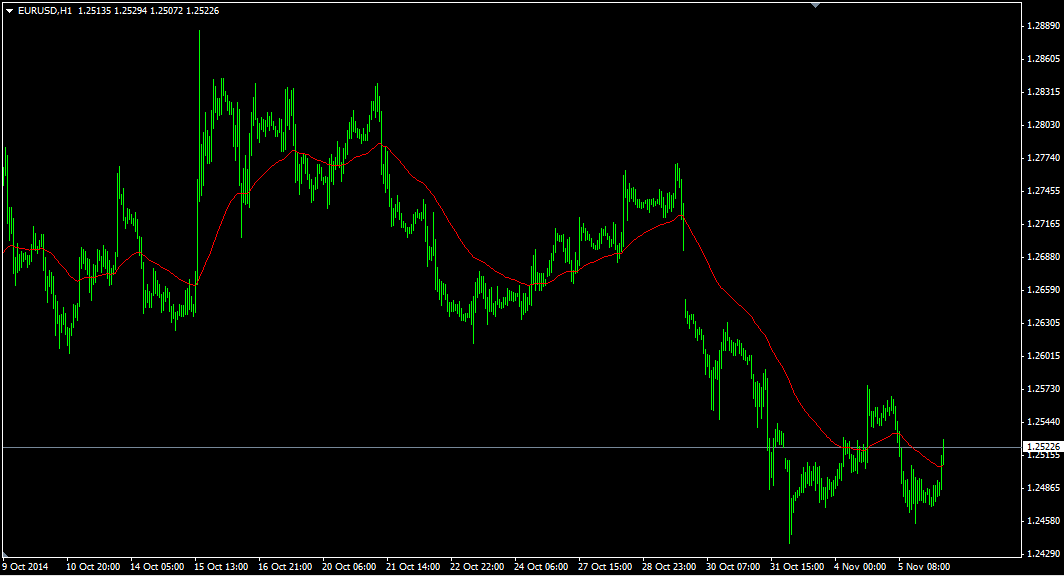Click the 28 Oct 23:00 time label

pos(669,567)
